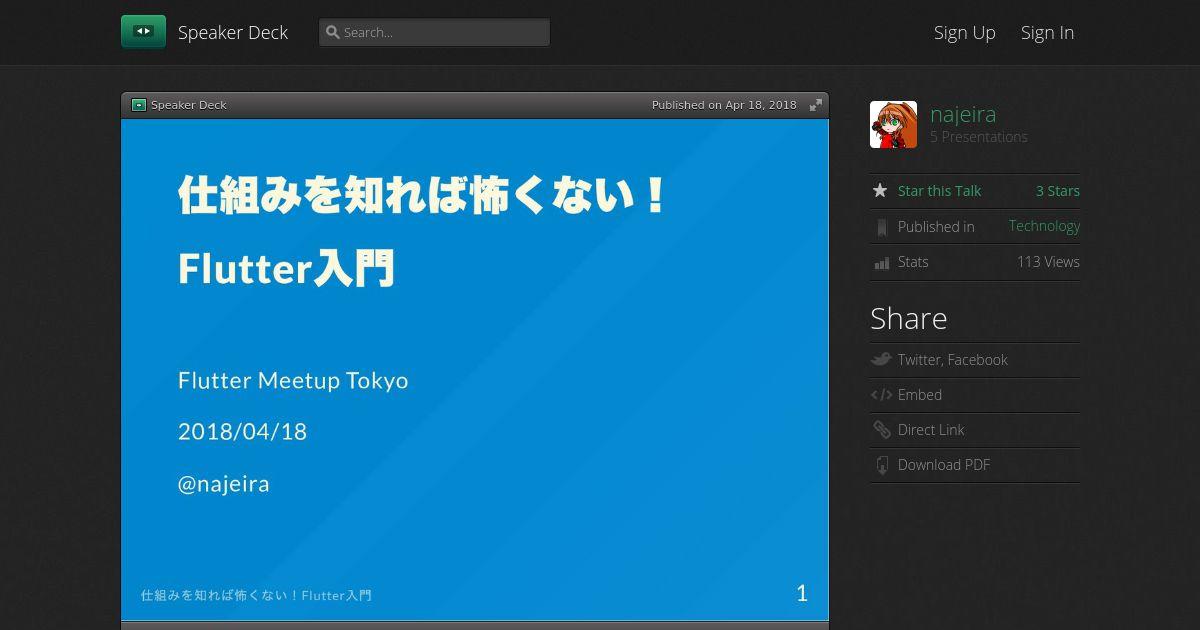Star this Talk
The width and height of the screenshot is (1200, 630).
point(939,191)
